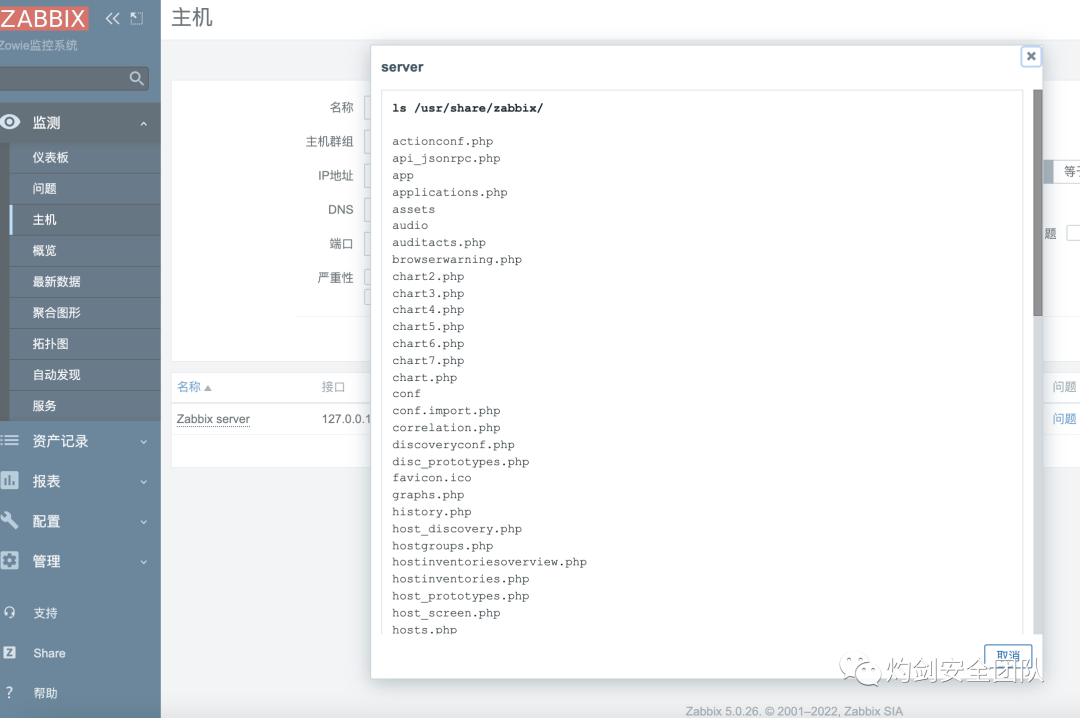Click hostgroups.php in the output
The height and width of the screenshot is (718, 1080).
443,546
